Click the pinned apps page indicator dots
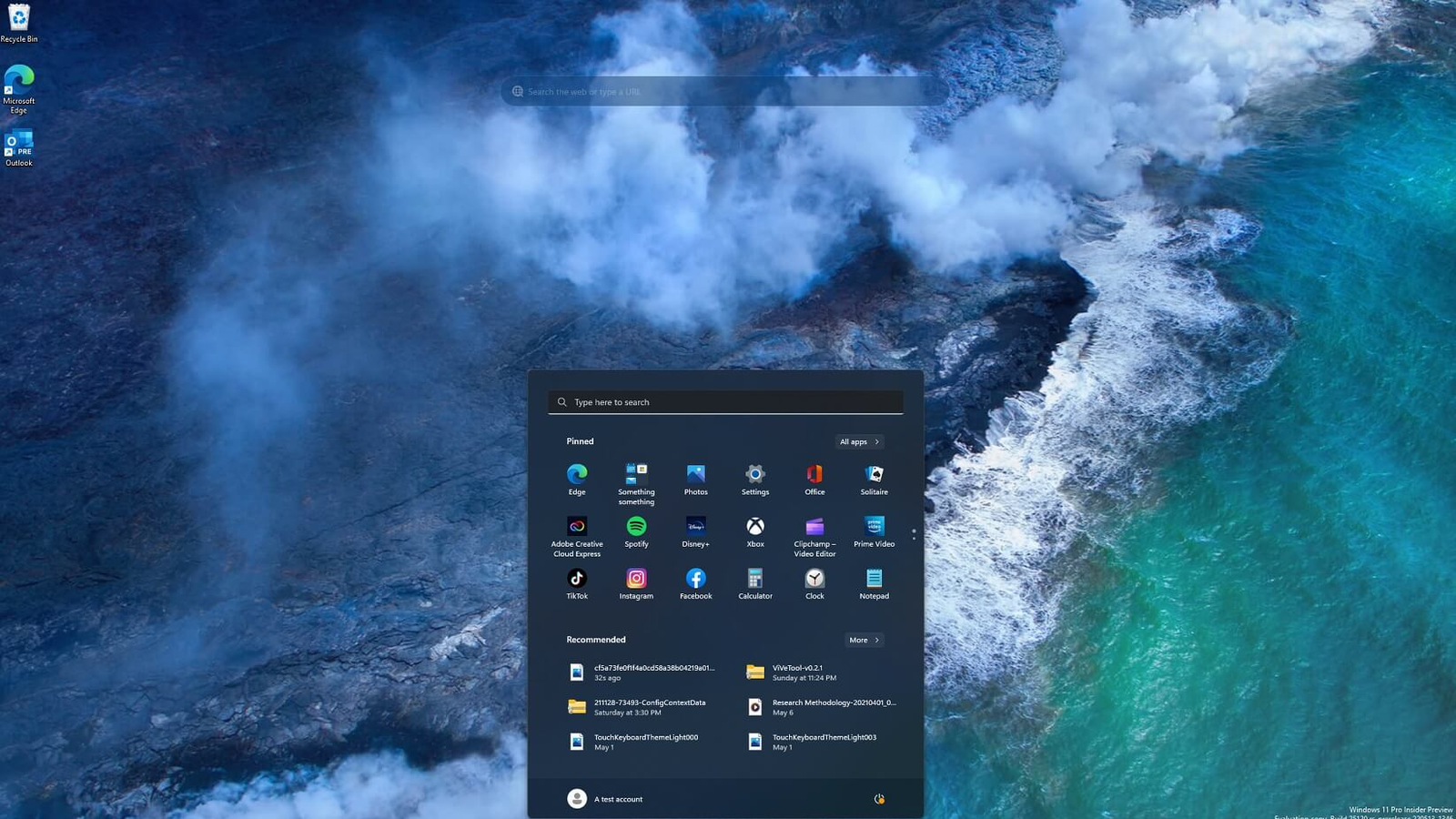Image resolution: width=1456 pixels, height=819 pixels. coord(914,534)
